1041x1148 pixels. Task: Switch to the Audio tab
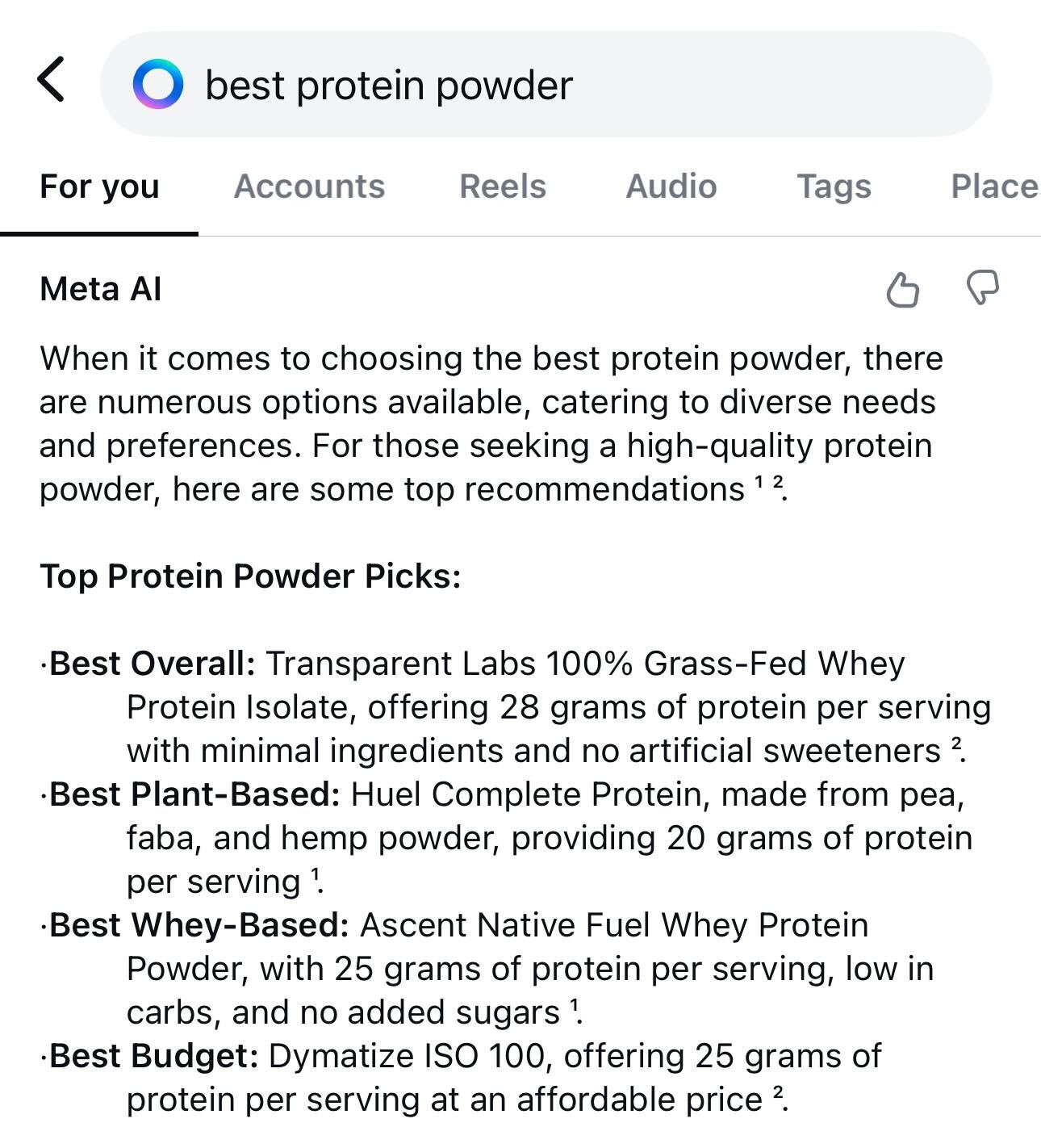click(671, 187)
